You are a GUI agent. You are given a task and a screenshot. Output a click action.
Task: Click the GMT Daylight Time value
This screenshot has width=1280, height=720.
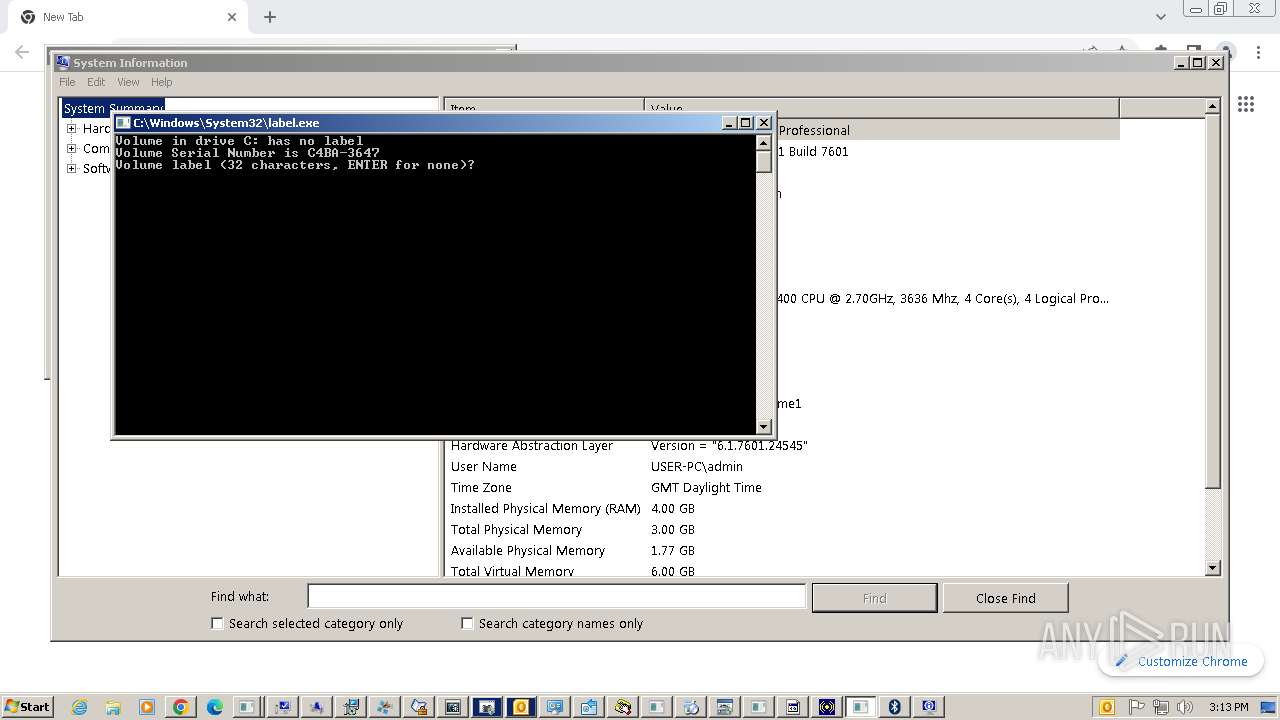[706, 487]
